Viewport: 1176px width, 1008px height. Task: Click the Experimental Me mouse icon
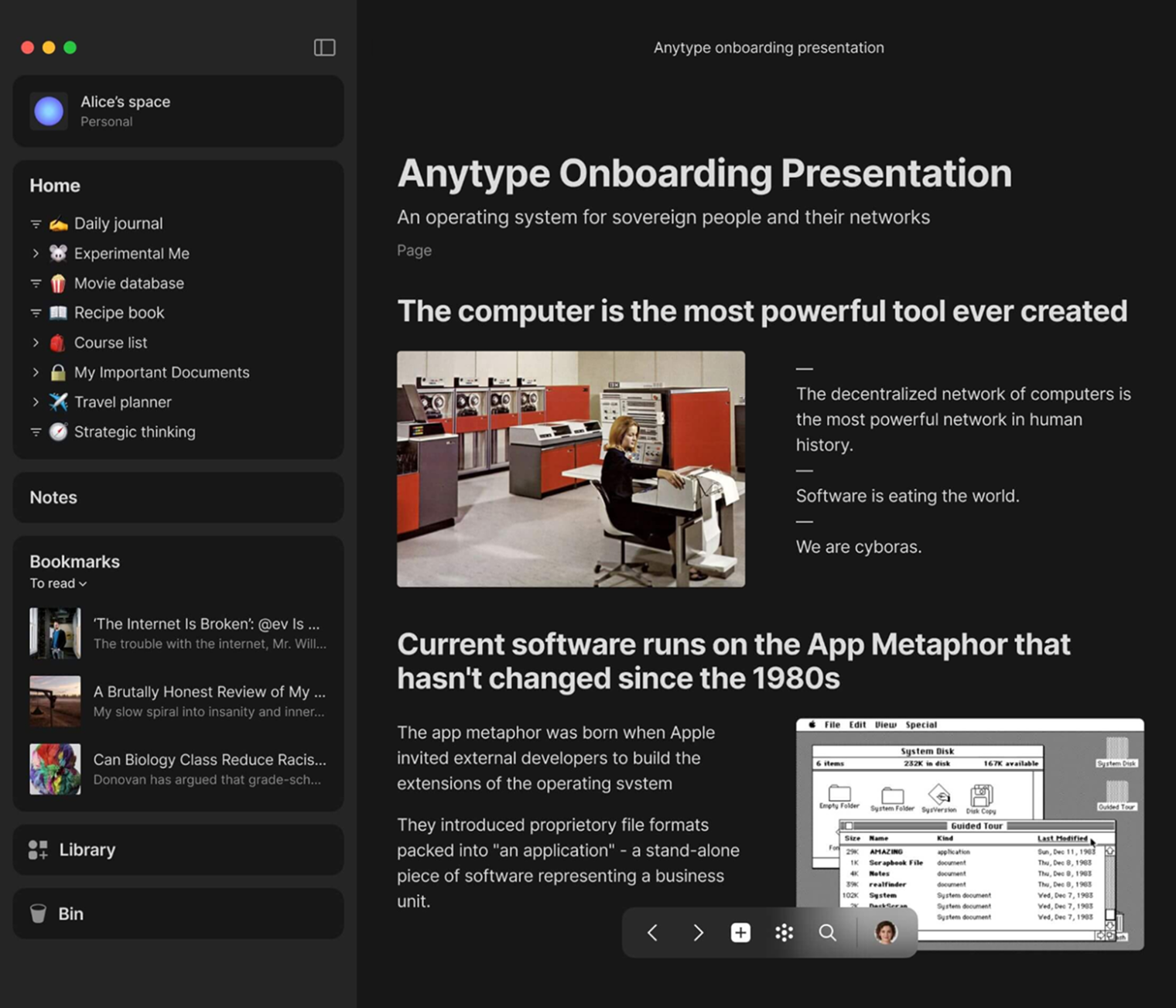pyautogui.click(x=58, y=253)
